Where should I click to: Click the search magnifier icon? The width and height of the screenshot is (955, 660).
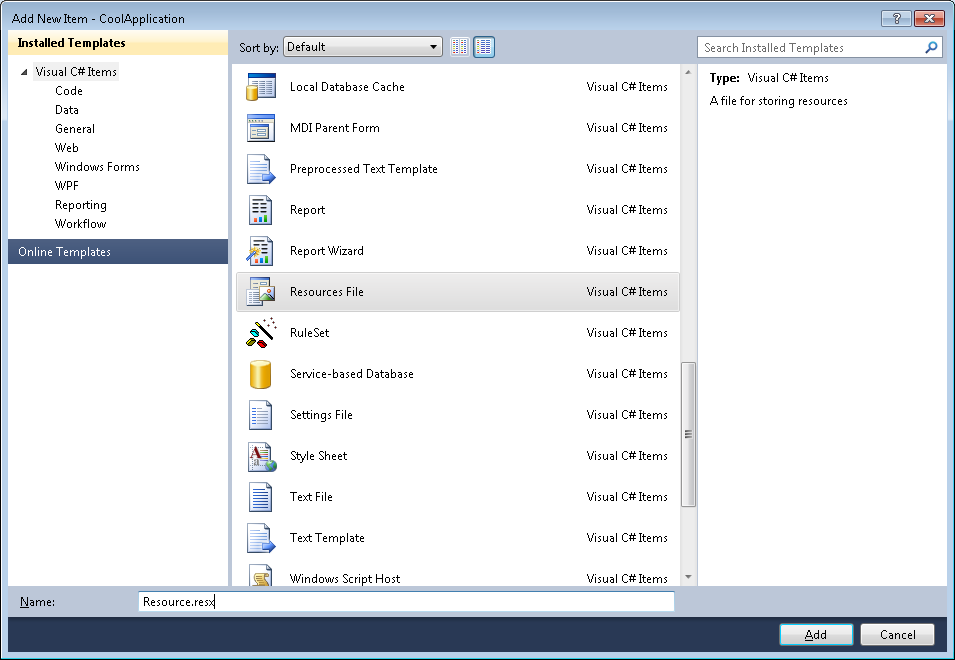click(x=931, y=47)
